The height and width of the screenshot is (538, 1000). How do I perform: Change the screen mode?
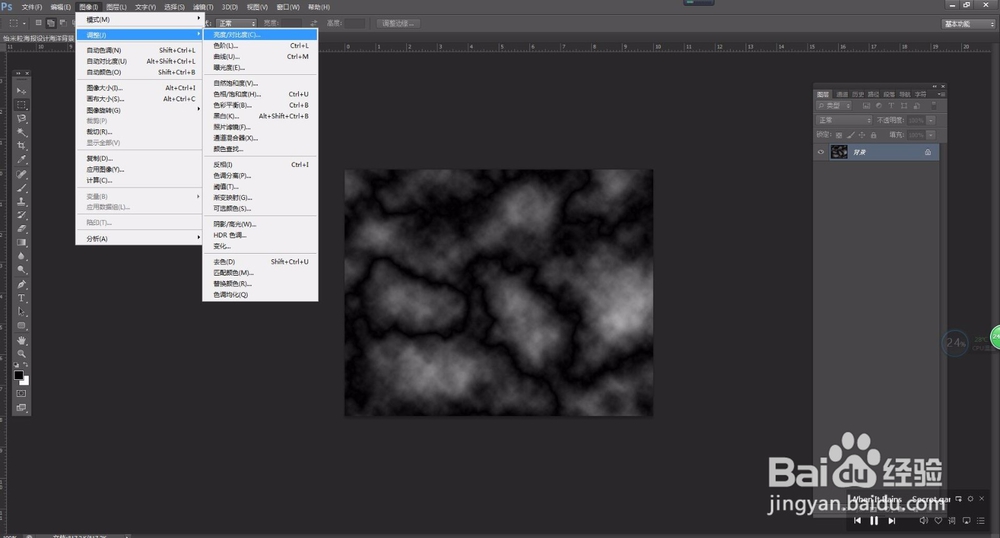pyautogui.click(x=21, y=408)
